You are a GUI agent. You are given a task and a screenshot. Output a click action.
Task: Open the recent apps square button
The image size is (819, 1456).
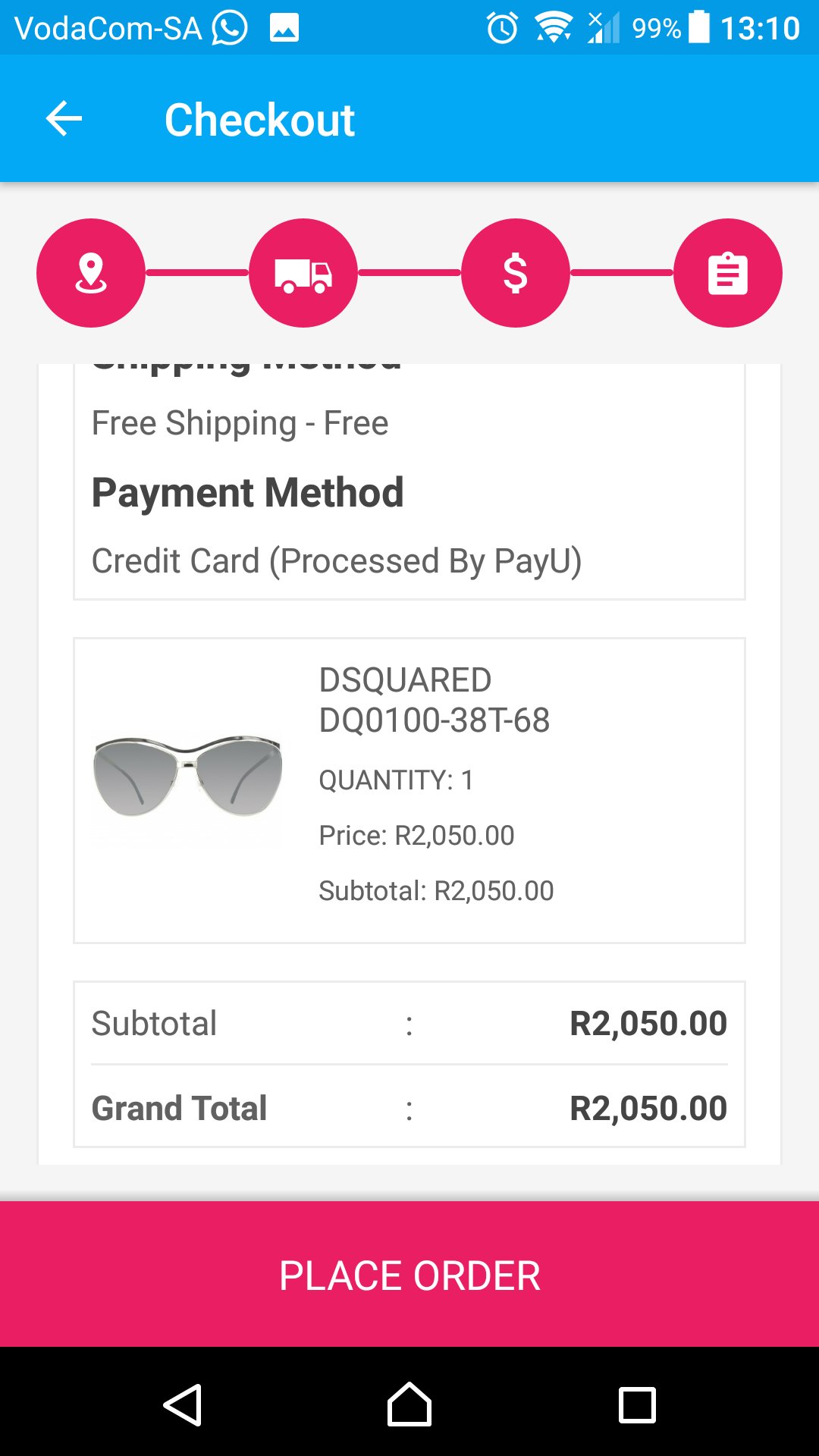point(637,1405)
